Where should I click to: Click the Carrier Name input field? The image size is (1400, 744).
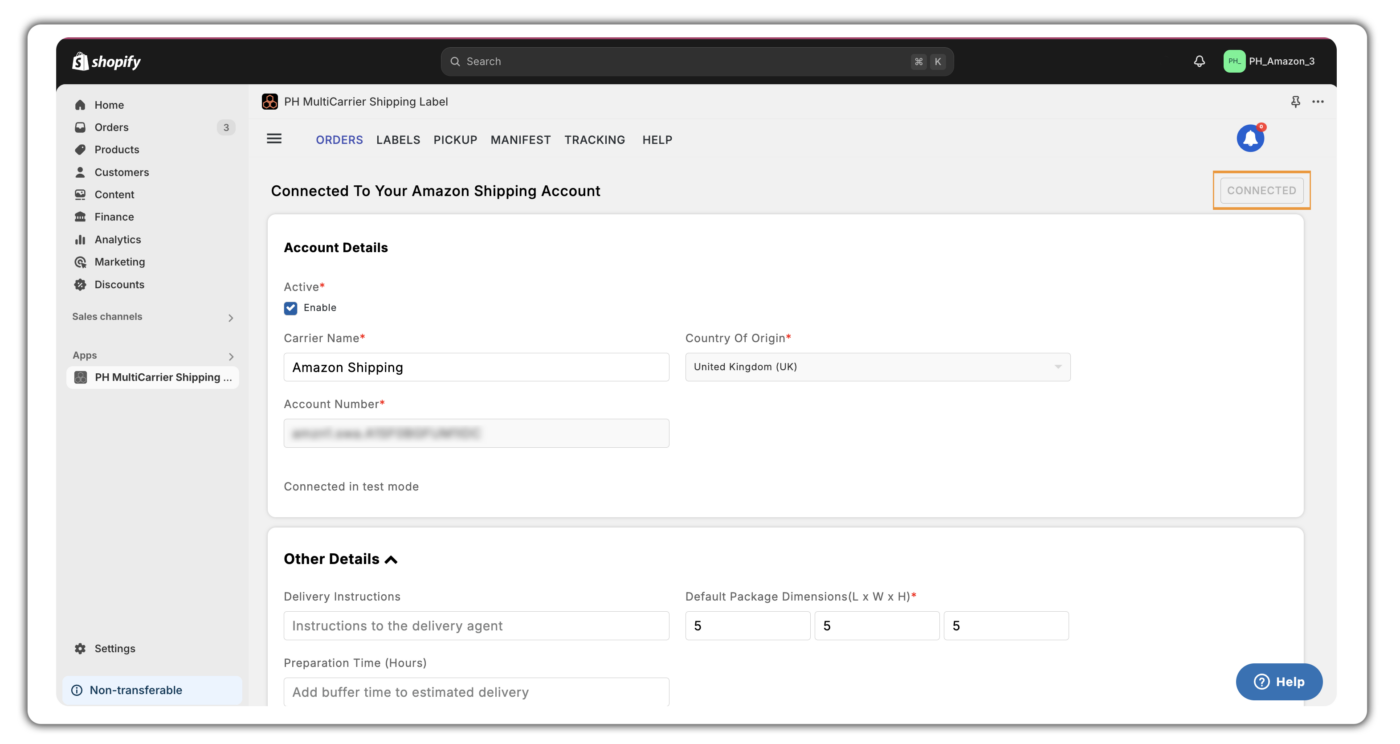click(x=476, y=367)
